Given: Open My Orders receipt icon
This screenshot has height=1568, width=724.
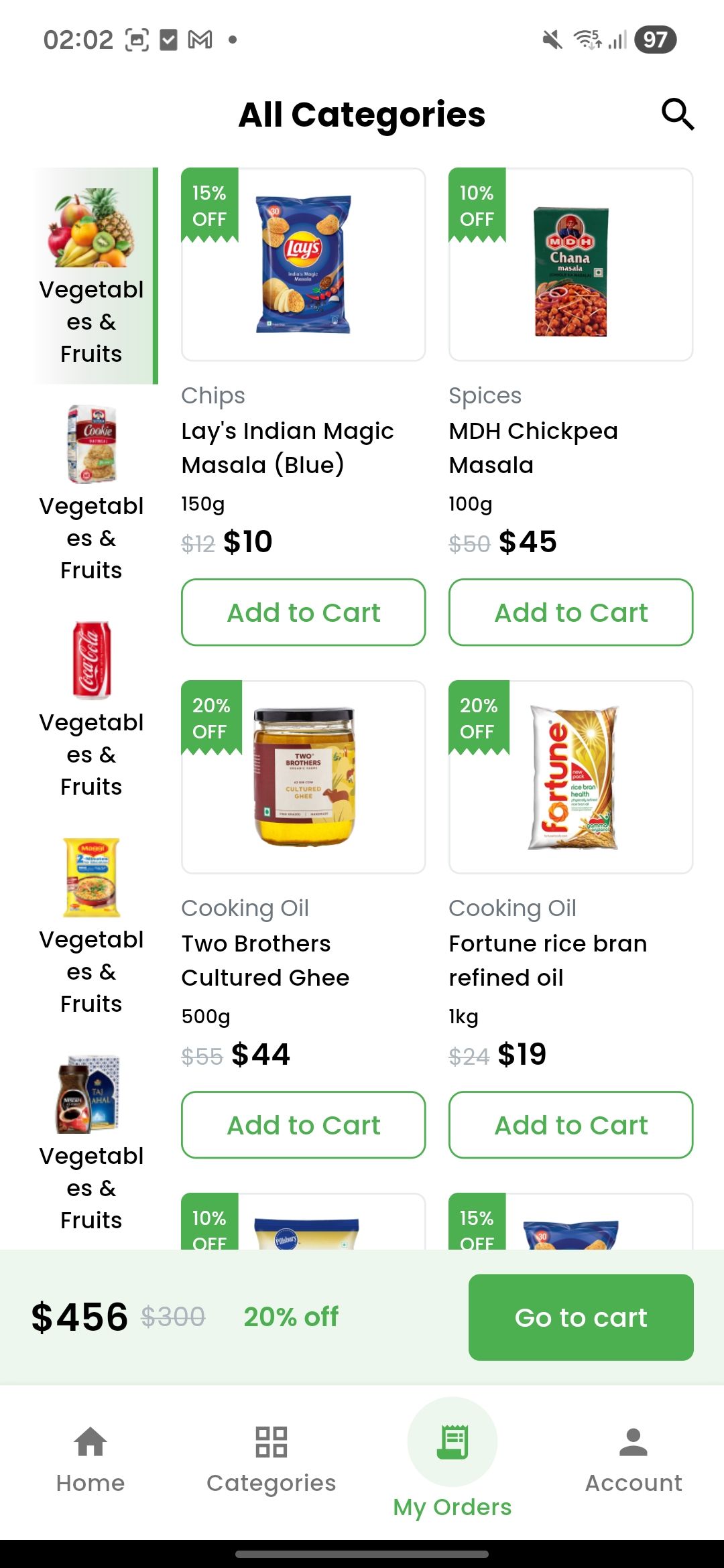Looking at the screenshot, I should (x=452, y=1442).
